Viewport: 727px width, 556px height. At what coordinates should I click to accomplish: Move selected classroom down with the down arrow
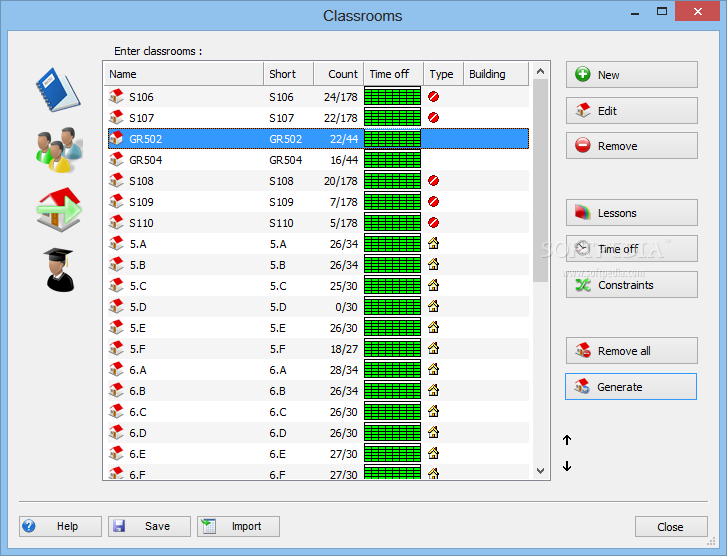click(x=567, y=466)
